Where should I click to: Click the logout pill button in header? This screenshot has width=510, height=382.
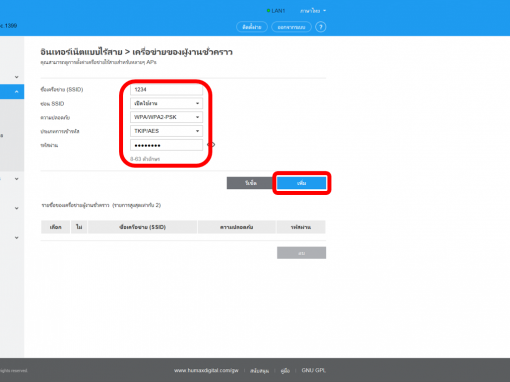coord(291,27)
